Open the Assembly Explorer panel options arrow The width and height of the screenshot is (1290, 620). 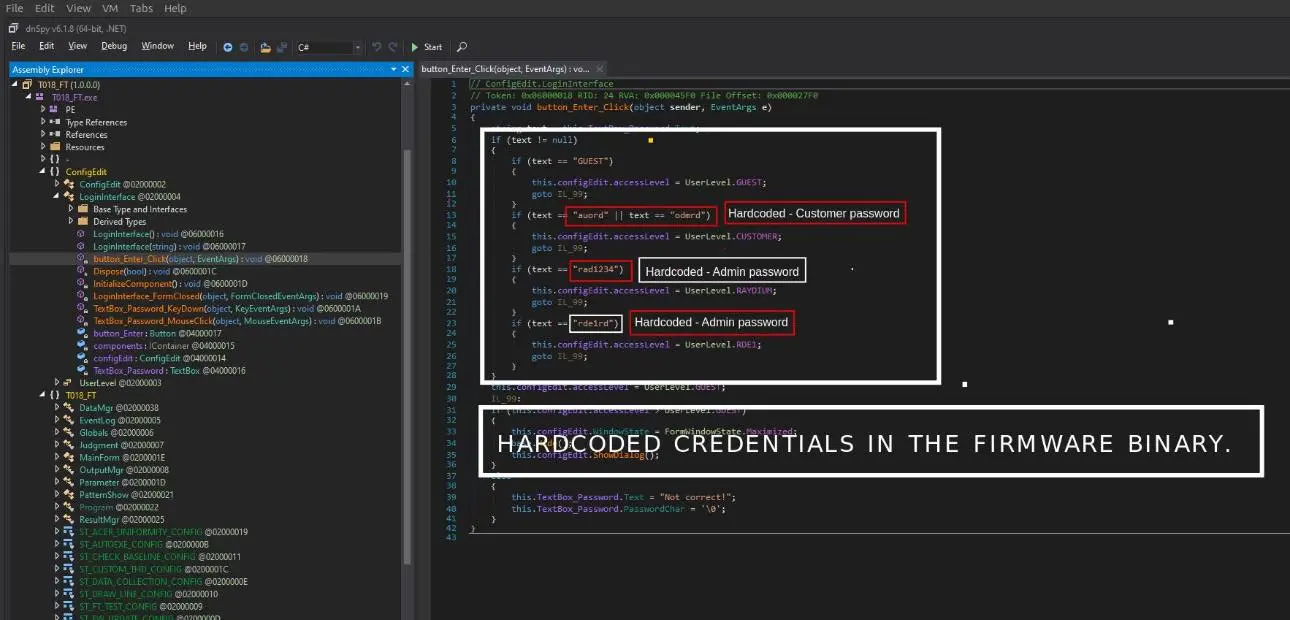pyautogui.click(x=392, y=69)
